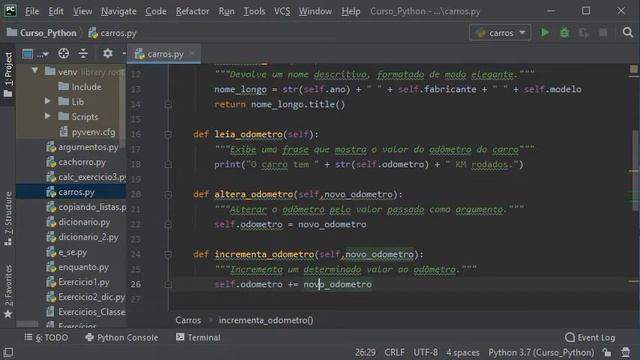640x360 pixels.
Task: Toggle the 2: Favorites tool window
Action: (x=8, y=292)
